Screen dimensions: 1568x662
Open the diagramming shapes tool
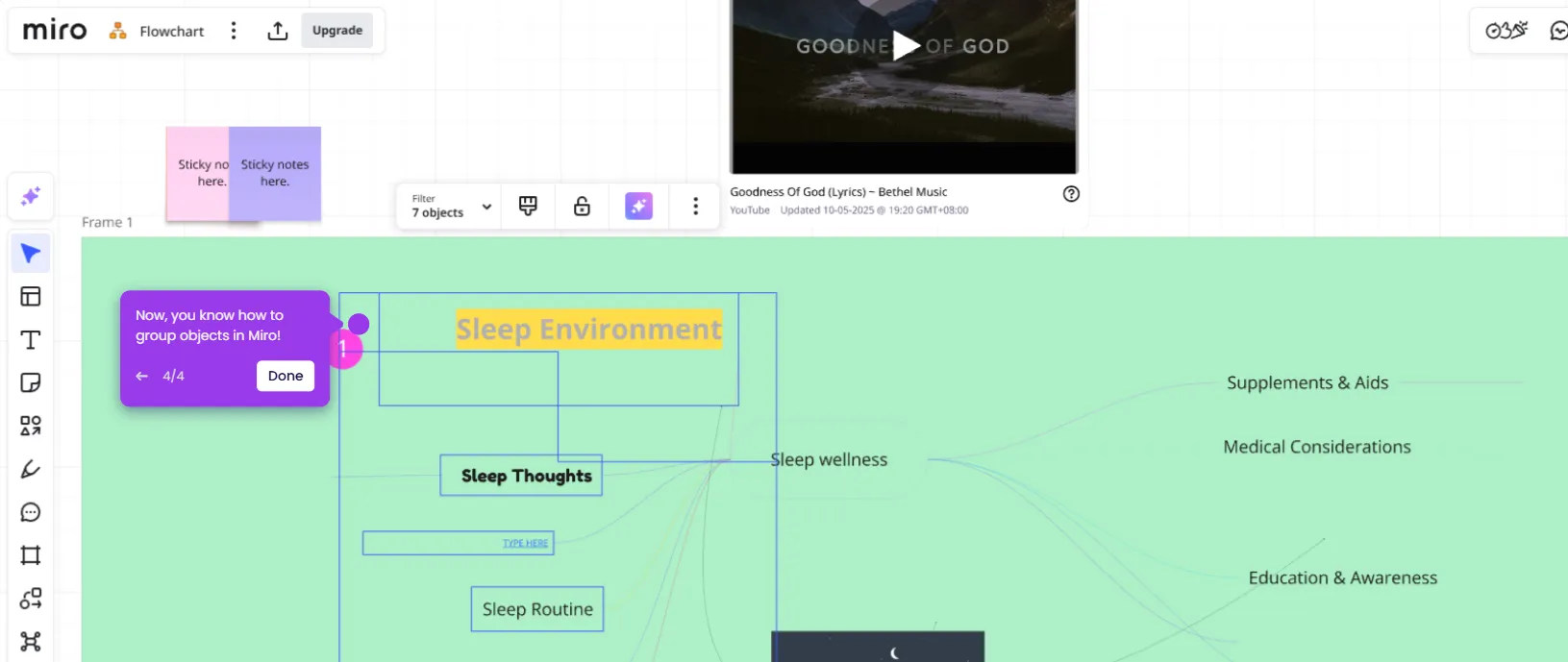tap(31, 599)
